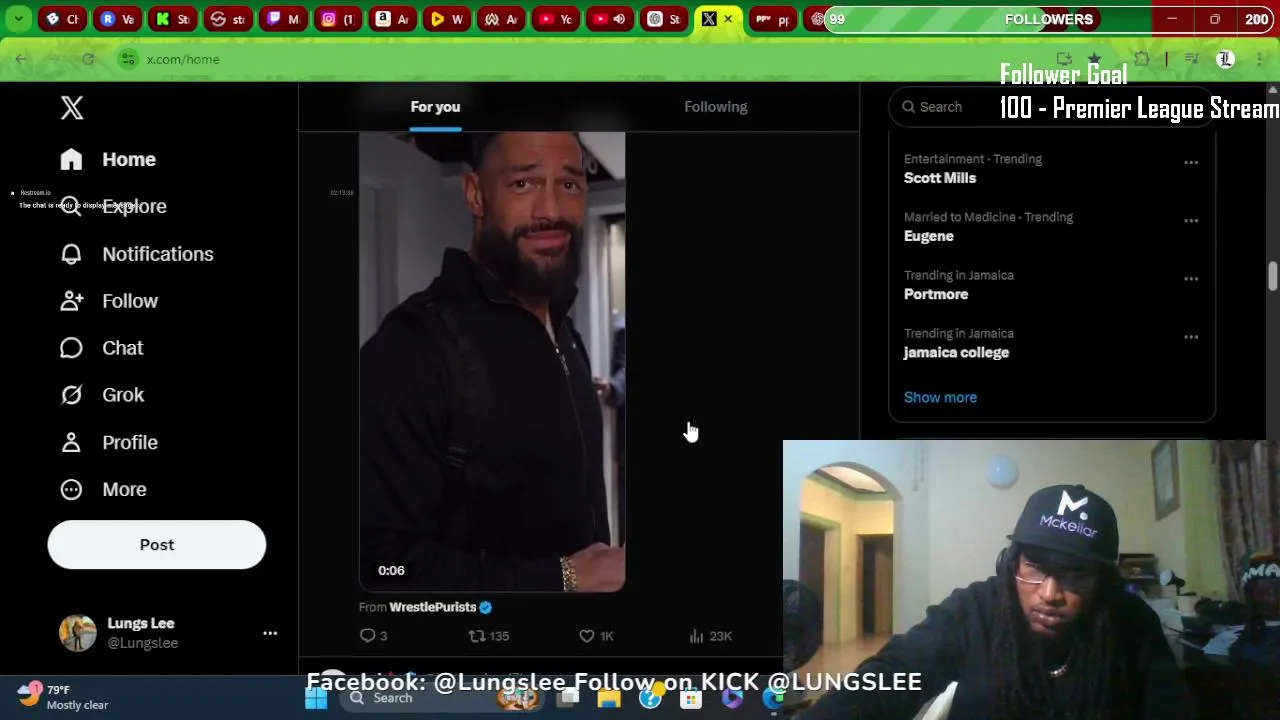This screenshot has height=720, width=1280.
Task: Close the active X browser tab
Action: (728, 19)
